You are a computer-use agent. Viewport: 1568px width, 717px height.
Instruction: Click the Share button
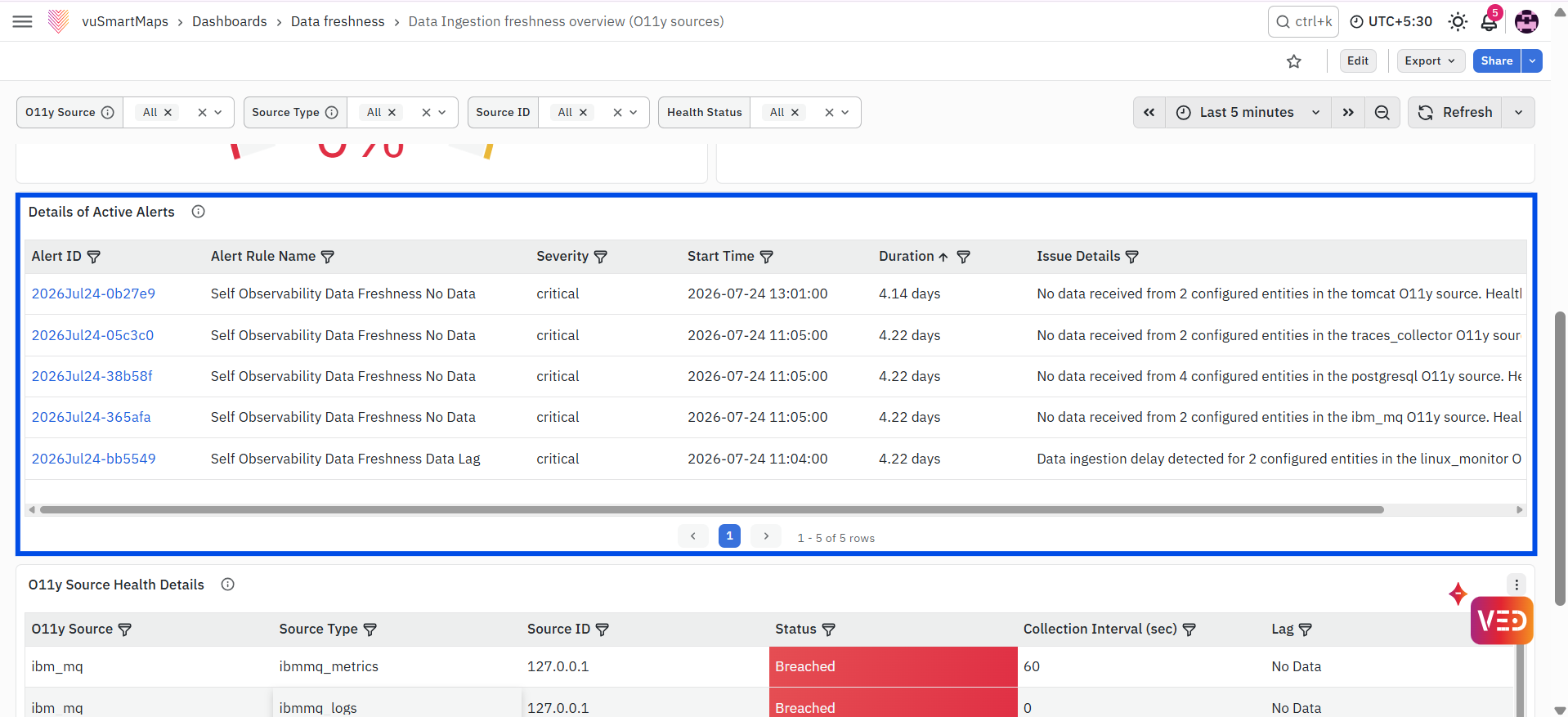click(1496, 60)
